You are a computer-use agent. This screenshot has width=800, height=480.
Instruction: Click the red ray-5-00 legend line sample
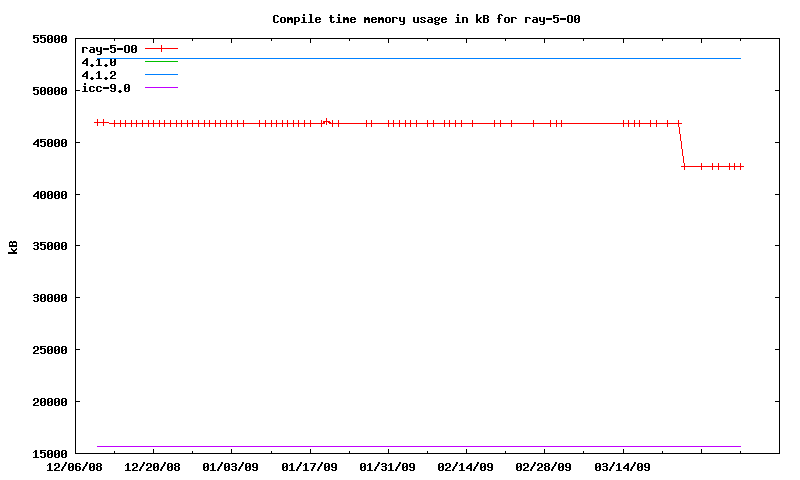[x=161, y=48]
